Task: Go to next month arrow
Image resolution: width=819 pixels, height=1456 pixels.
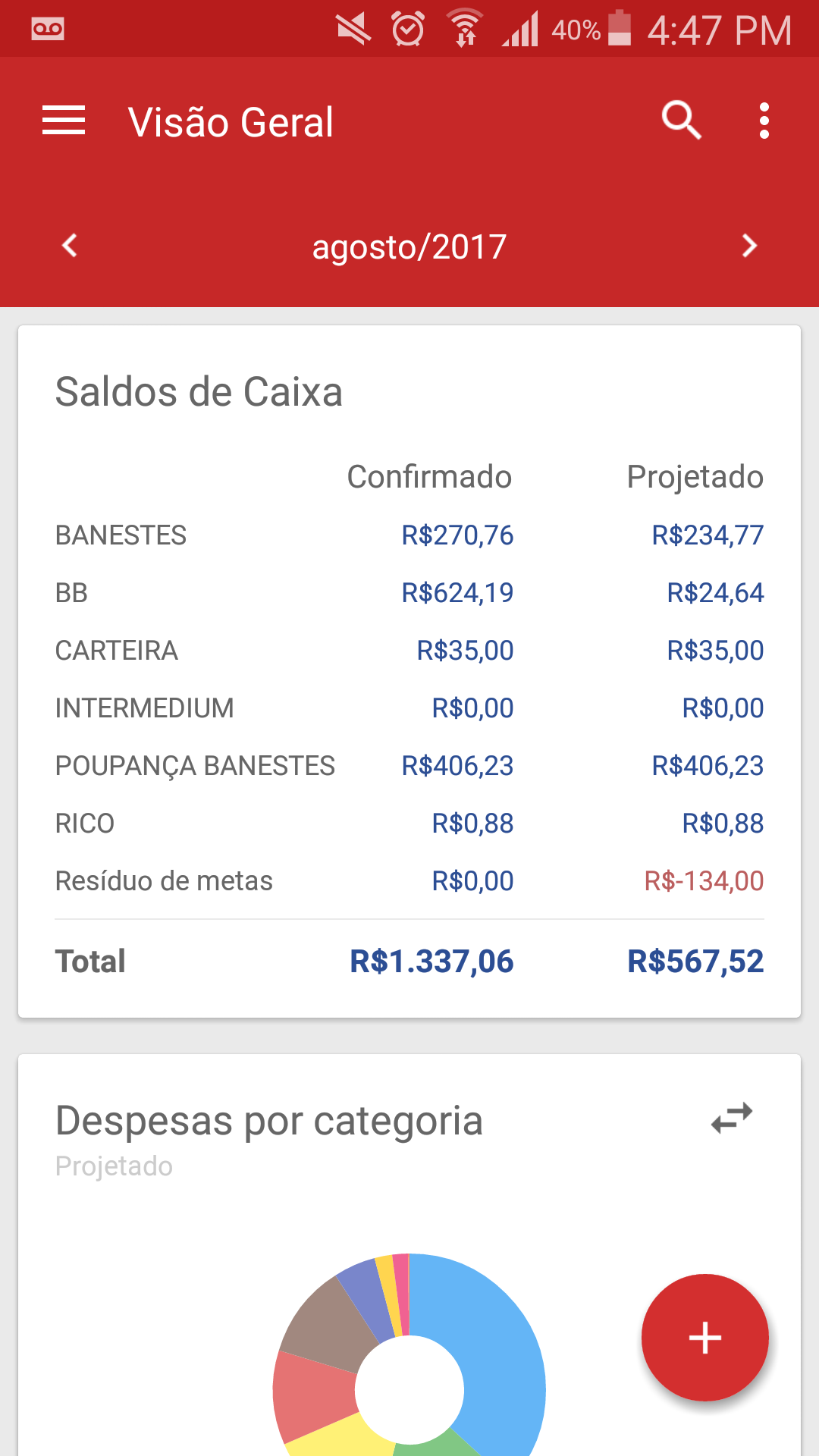Action: click(749, 246)
